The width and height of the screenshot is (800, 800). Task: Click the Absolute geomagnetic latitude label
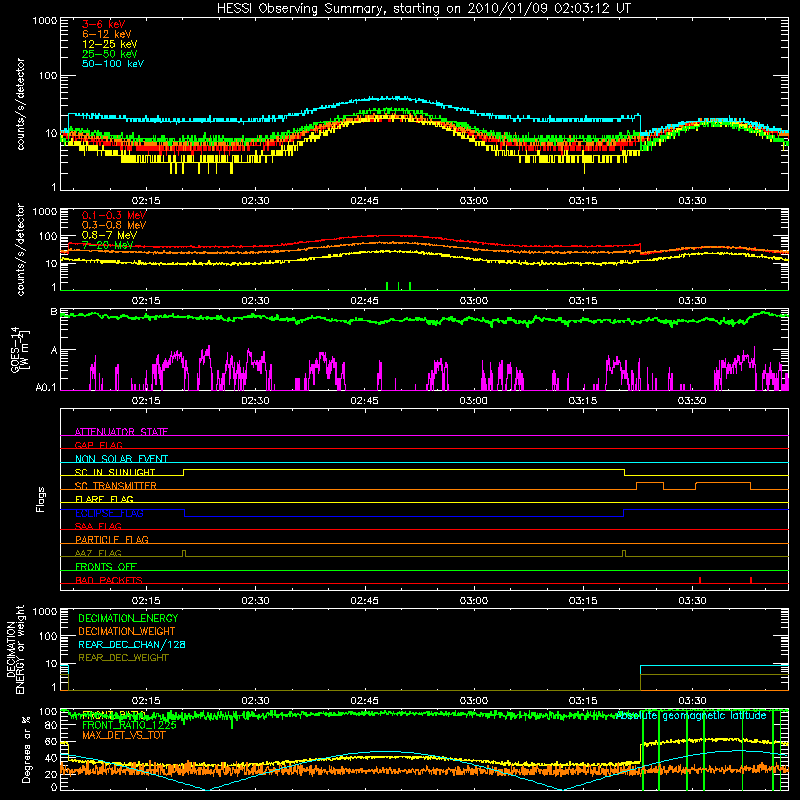click(691, 716)
